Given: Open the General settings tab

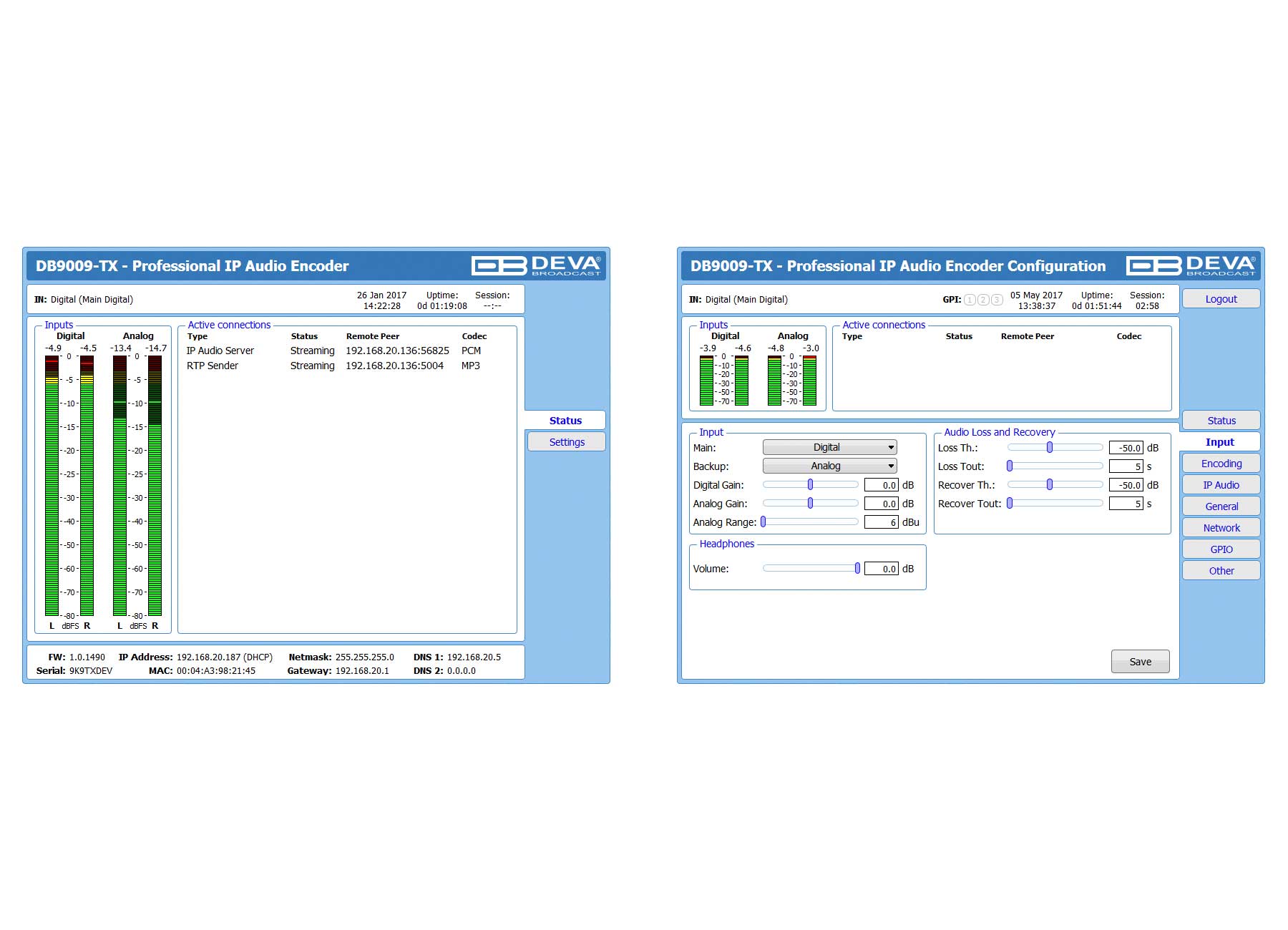Looking at the screenshot, I should coord(1221,506).
